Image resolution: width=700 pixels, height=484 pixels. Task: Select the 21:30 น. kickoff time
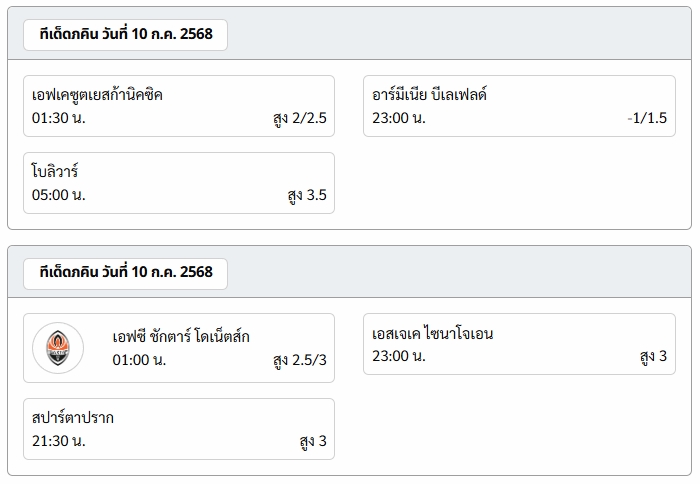[x=58, y=441]
